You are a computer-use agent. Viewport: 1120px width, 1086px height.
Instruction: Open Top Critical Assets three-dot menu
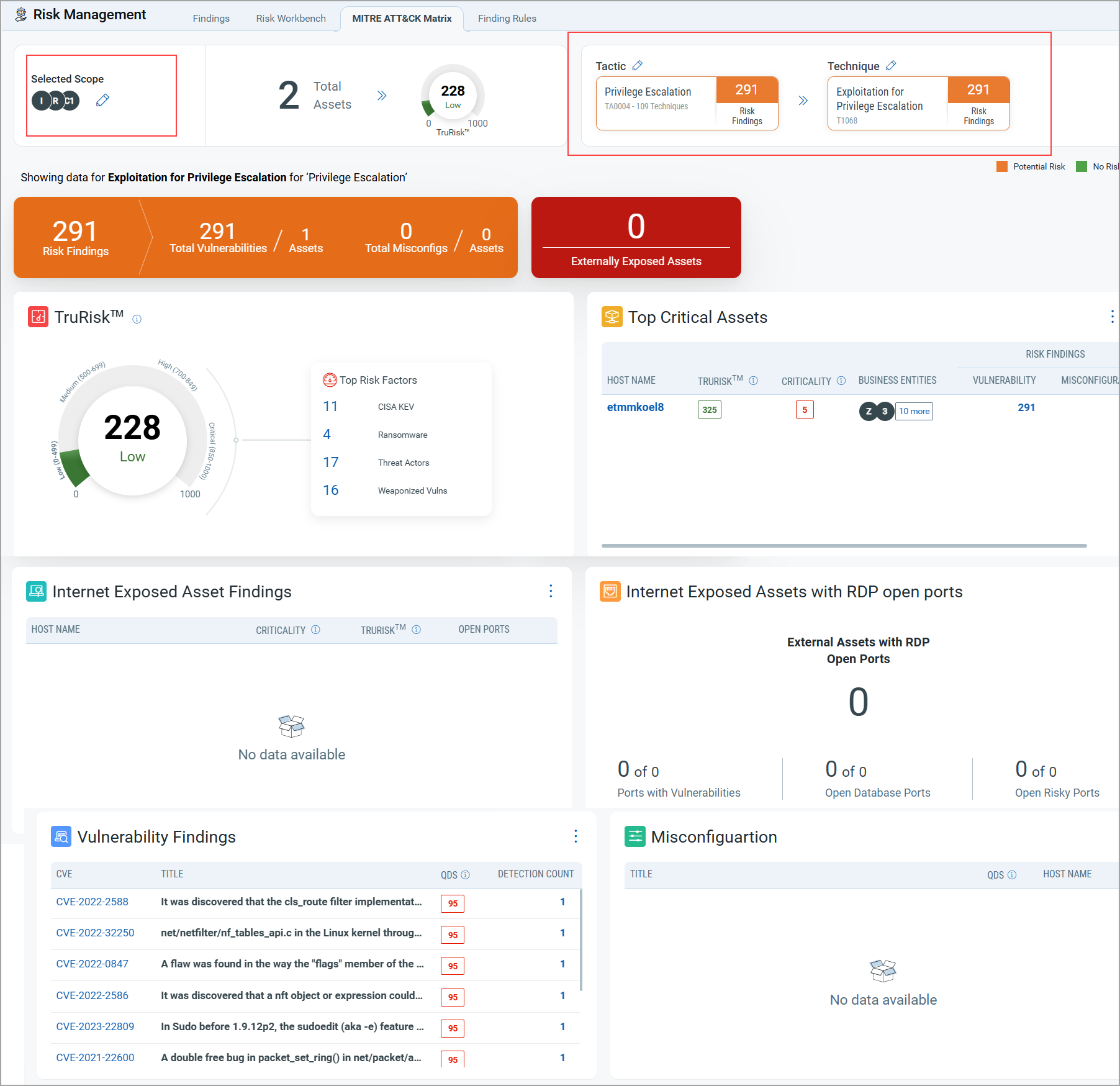click(x=1111, y=317)
